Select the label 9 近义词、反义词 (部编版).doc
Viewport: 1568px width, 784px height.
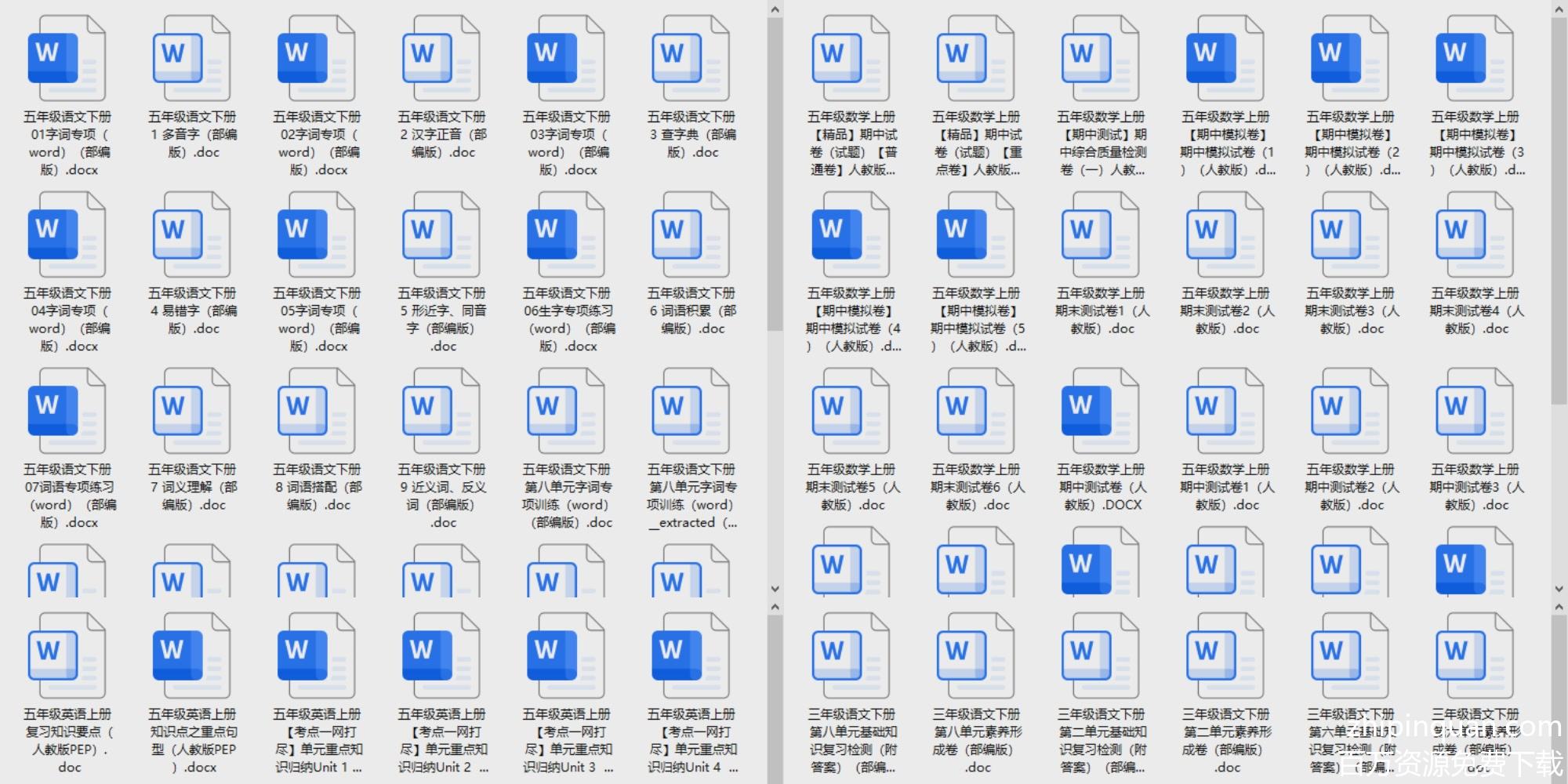pos(441,495)
